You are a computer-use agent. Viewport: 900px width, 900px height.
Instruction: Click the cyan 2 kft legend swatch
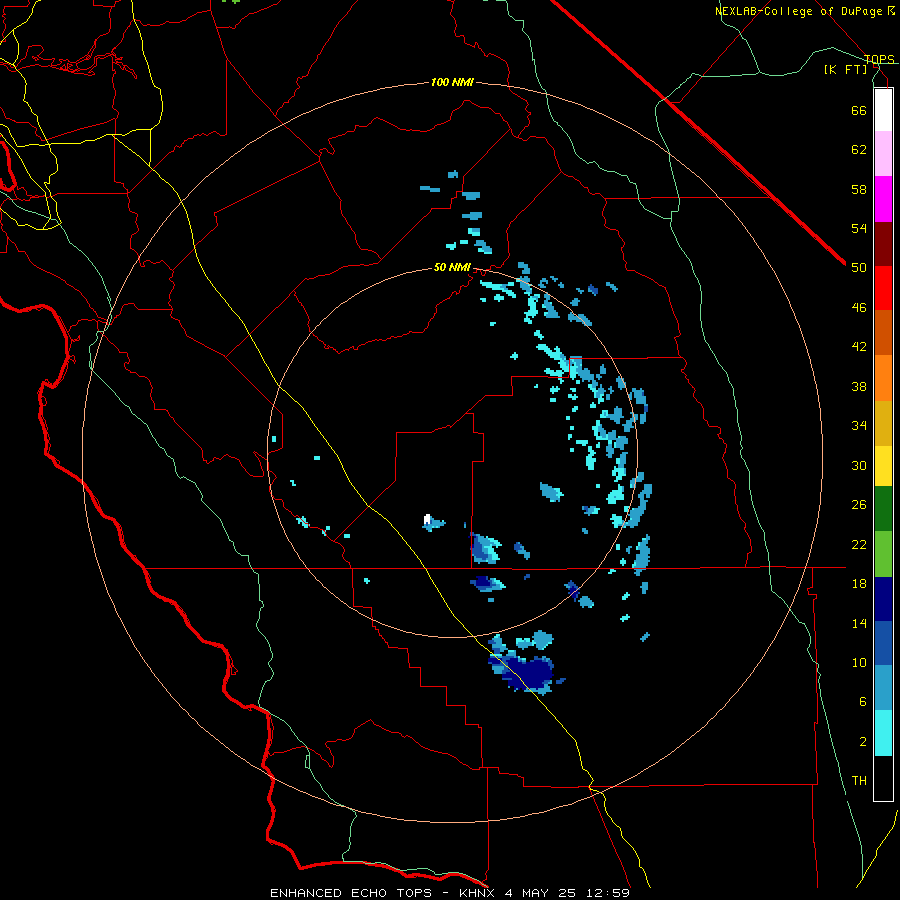[x=883, y=733]
